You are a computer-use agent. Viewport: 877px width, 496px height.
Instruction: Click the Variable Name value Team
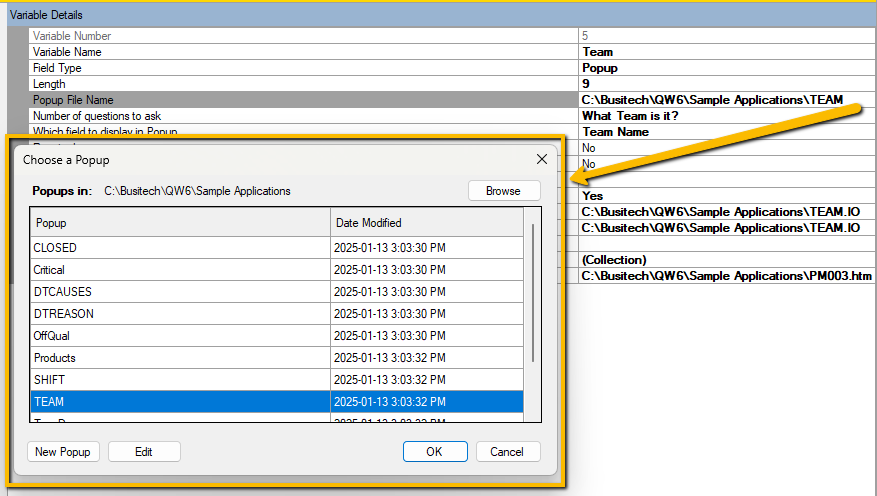tap(598, 52)
